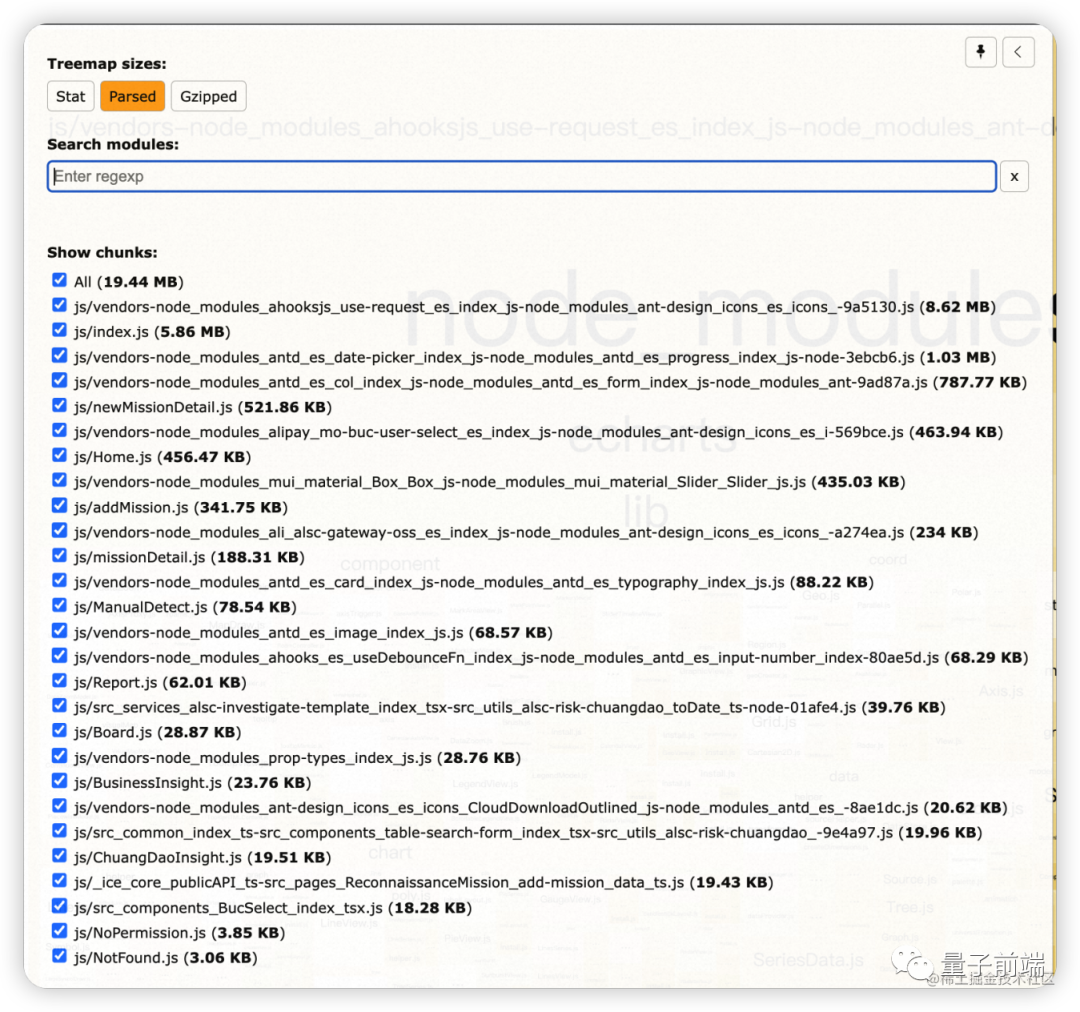Click the All (19.44 MB) label
1080x1012 pixels.
[x=129, y=282]
